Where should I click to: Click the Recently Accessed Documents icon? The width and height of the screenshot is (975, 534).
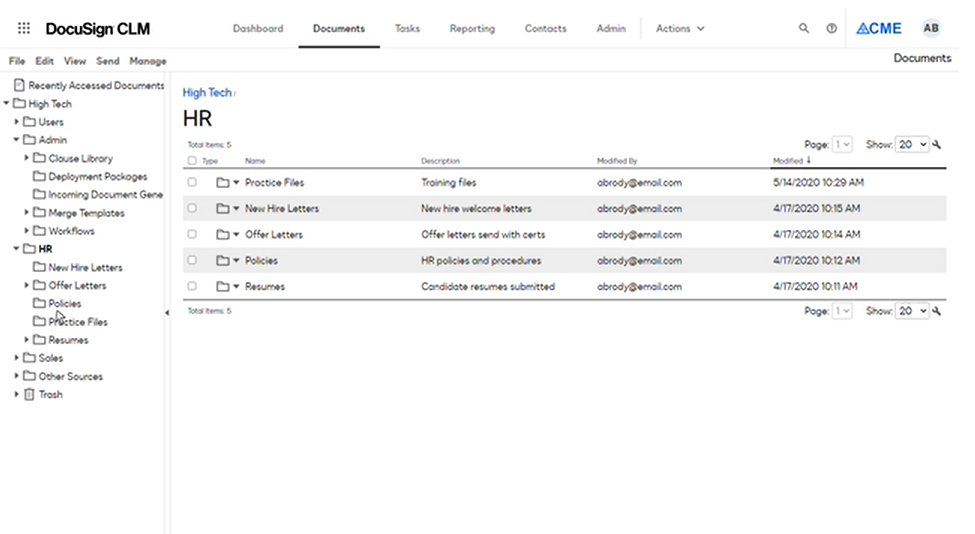tap(19, 86)
